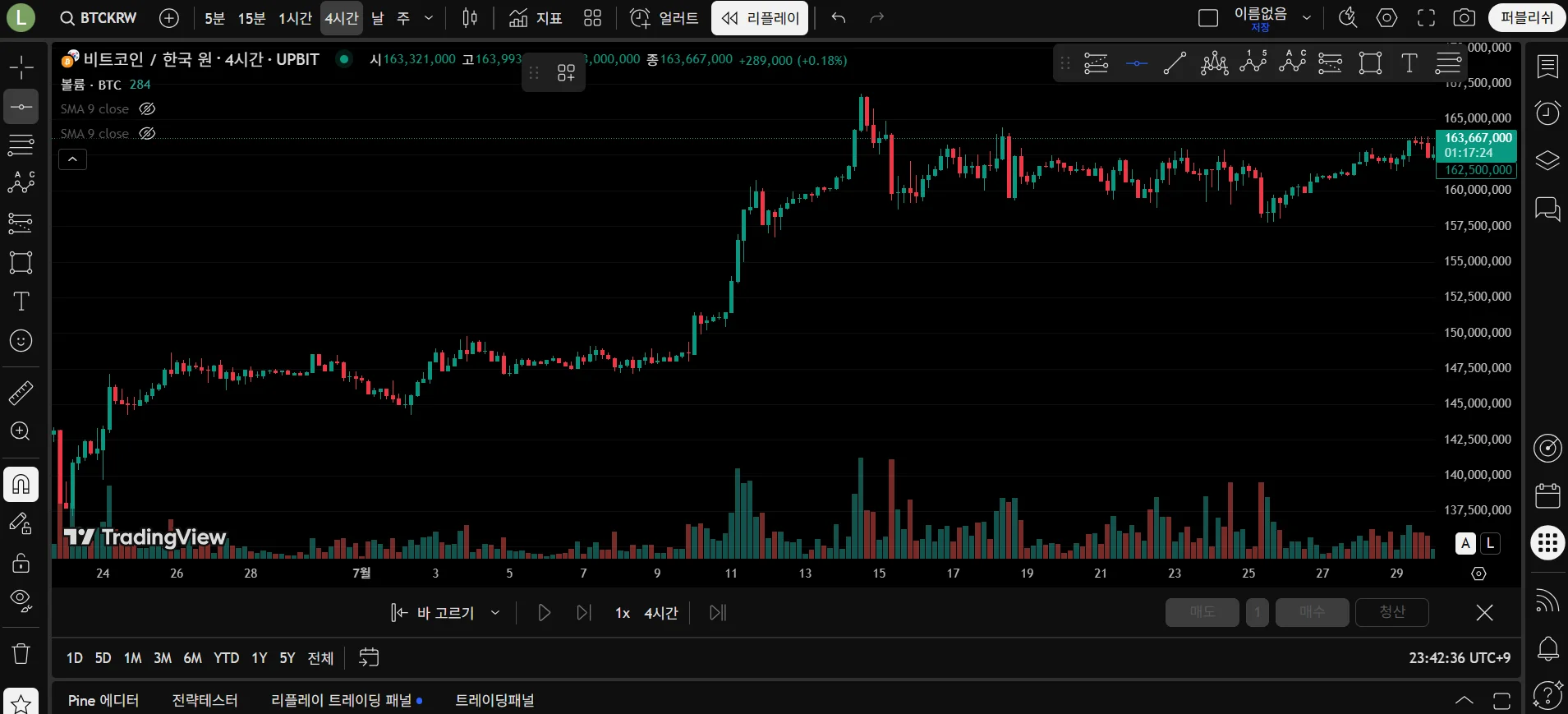Open the BTCKRW symbol search
Image resolution: width=1568 pixels, height=714 pixels.
[99, 18]
